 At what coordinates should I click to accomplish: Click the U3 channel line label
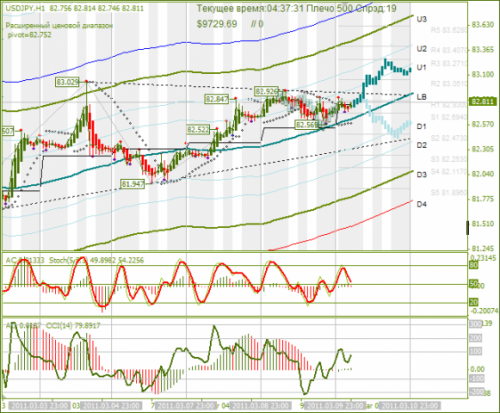422,19
